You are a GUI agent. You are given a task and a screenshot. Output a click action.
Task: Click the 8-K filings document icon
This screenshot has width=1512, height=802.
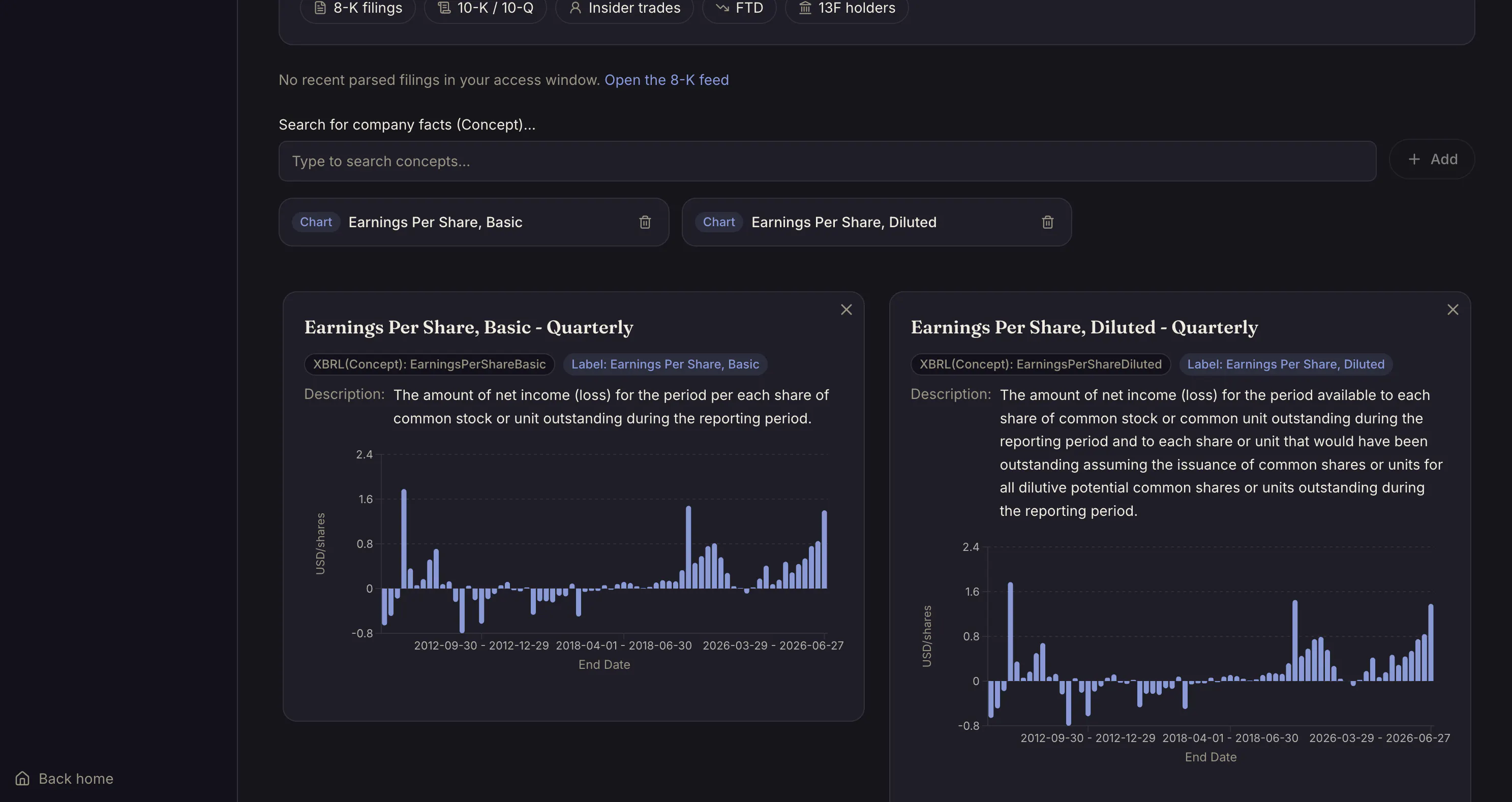pyautogui.click(x=320, y=8)
